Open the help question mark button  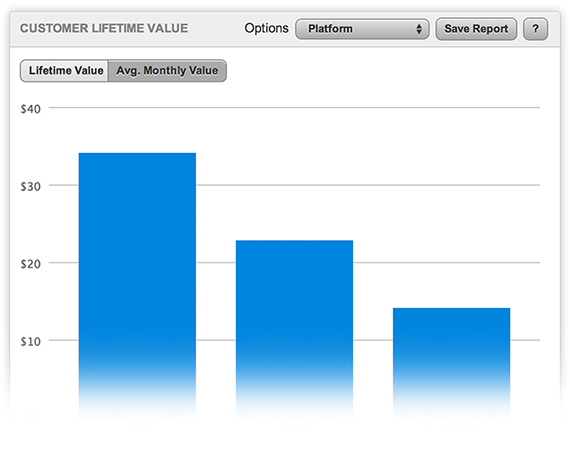535,29
